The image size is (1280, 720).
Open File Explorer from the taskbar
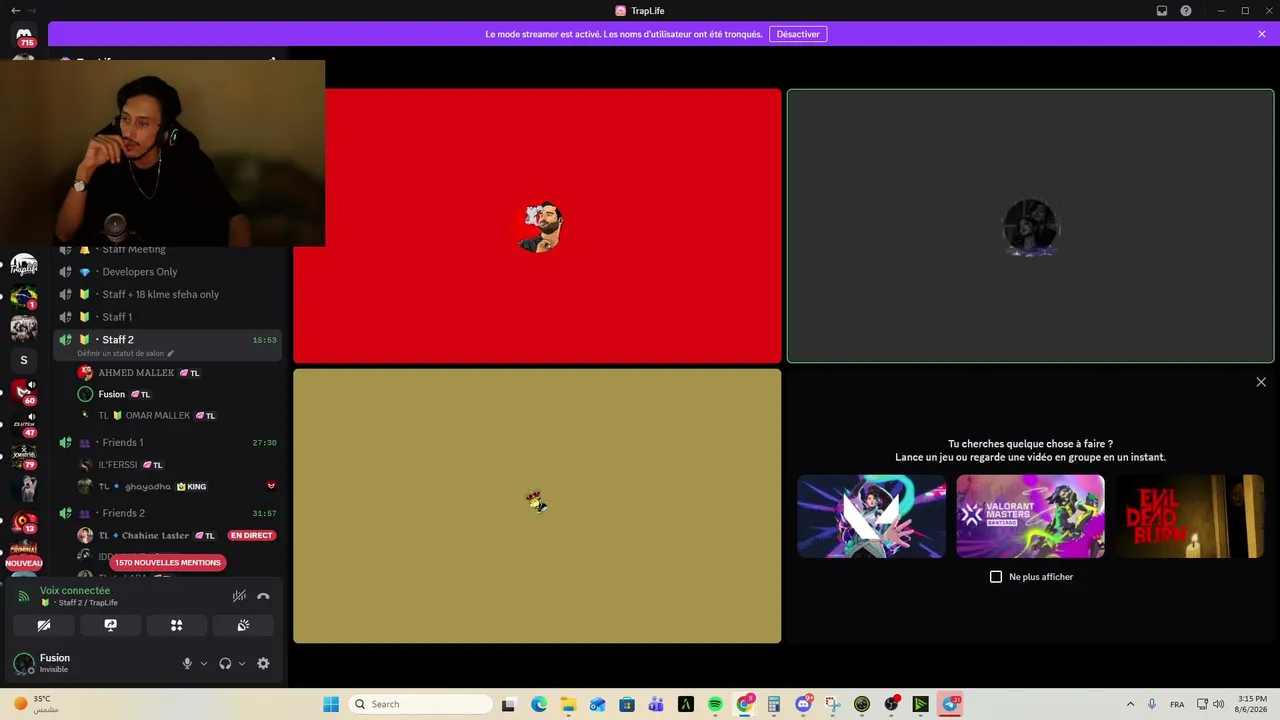pos(568,704)
